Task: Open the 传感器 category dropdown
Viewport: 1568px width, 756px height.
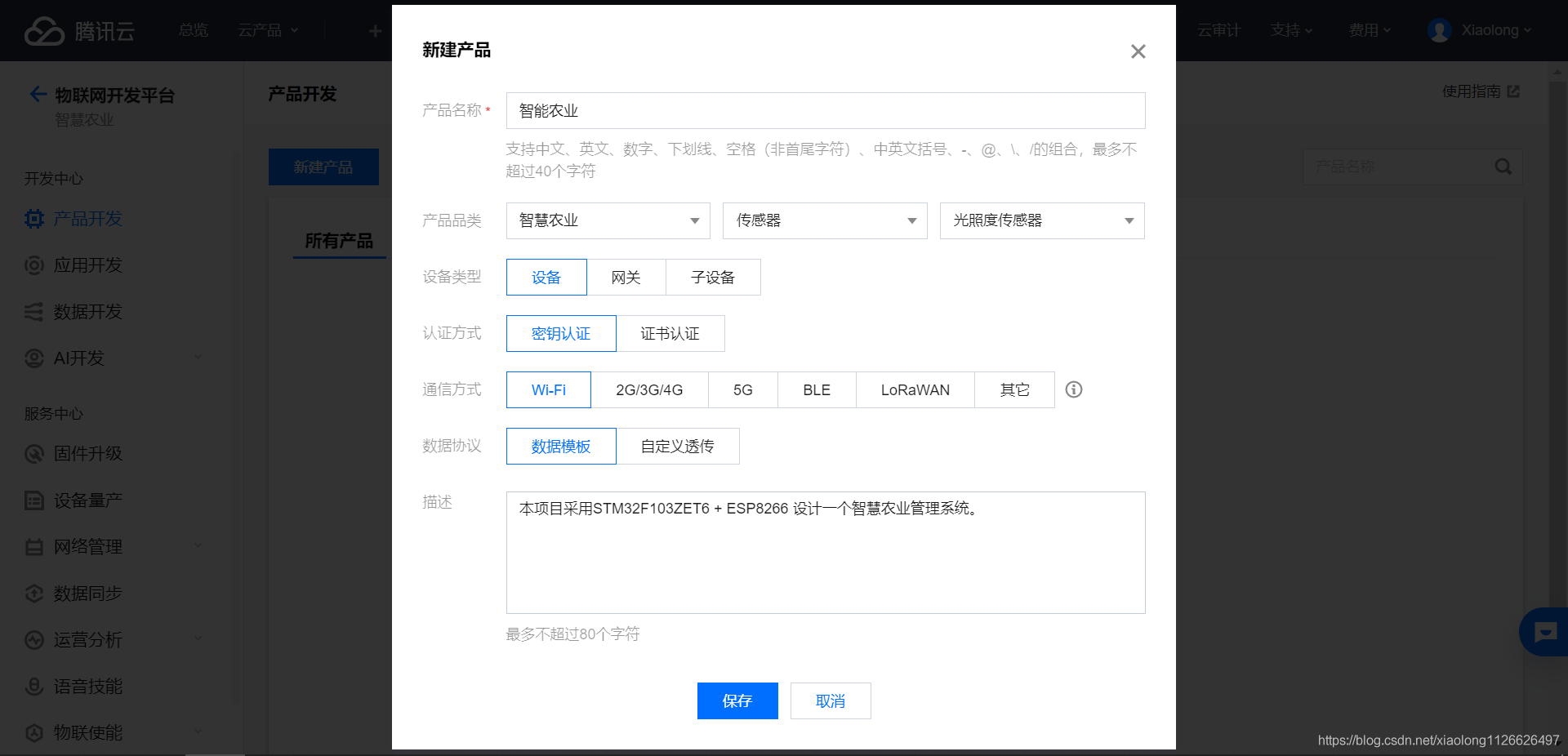Action: click(x=825, y=220)
